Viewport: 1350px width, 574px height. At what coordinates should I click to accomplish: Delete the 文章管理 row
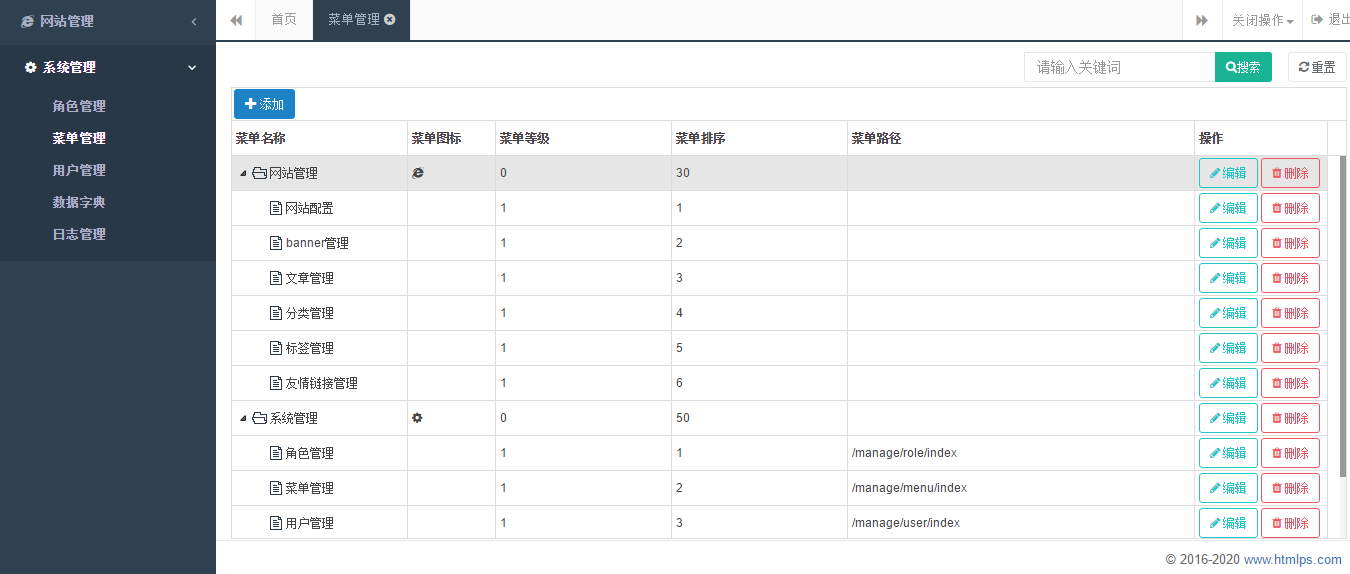click(1290, 278)
